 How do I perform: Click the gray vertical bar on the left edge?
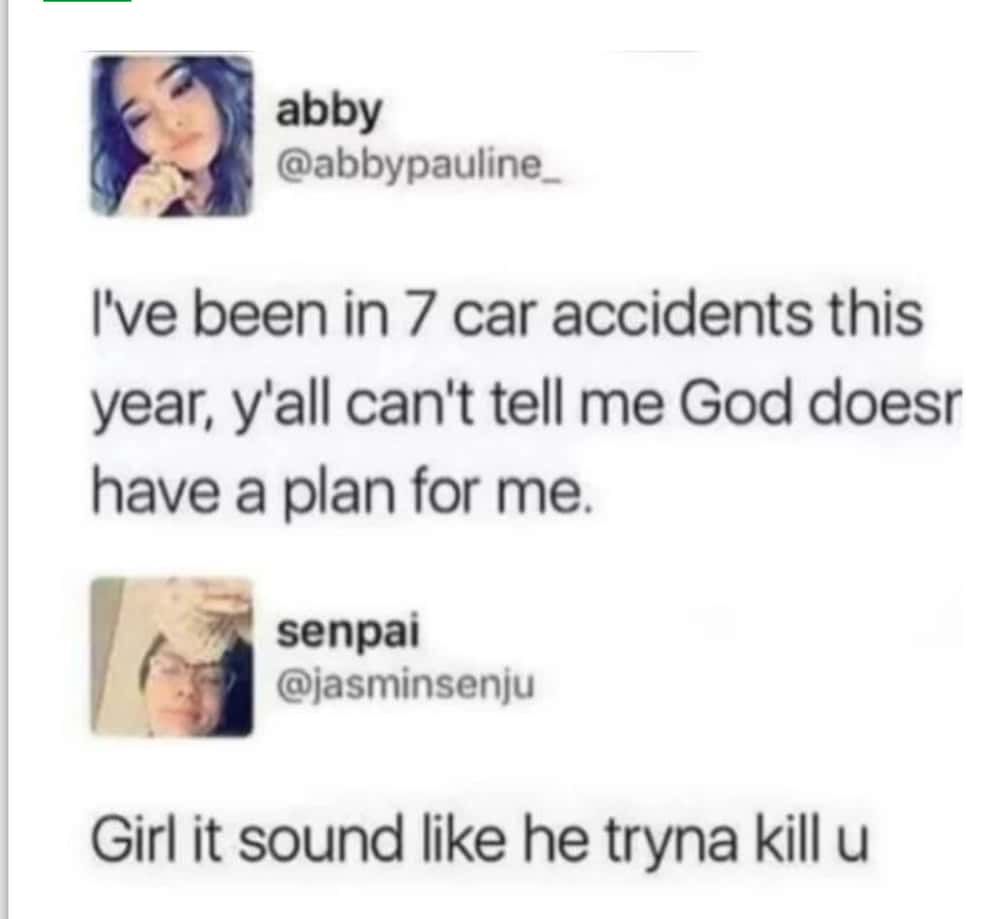tap(4, 459)
